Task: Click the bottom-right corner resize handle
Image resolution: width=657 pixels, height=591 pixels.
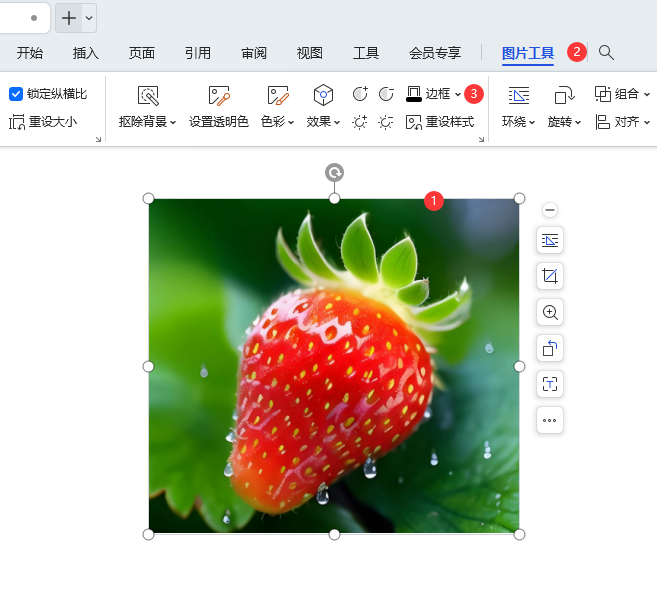Action: [x=519, y=534]
